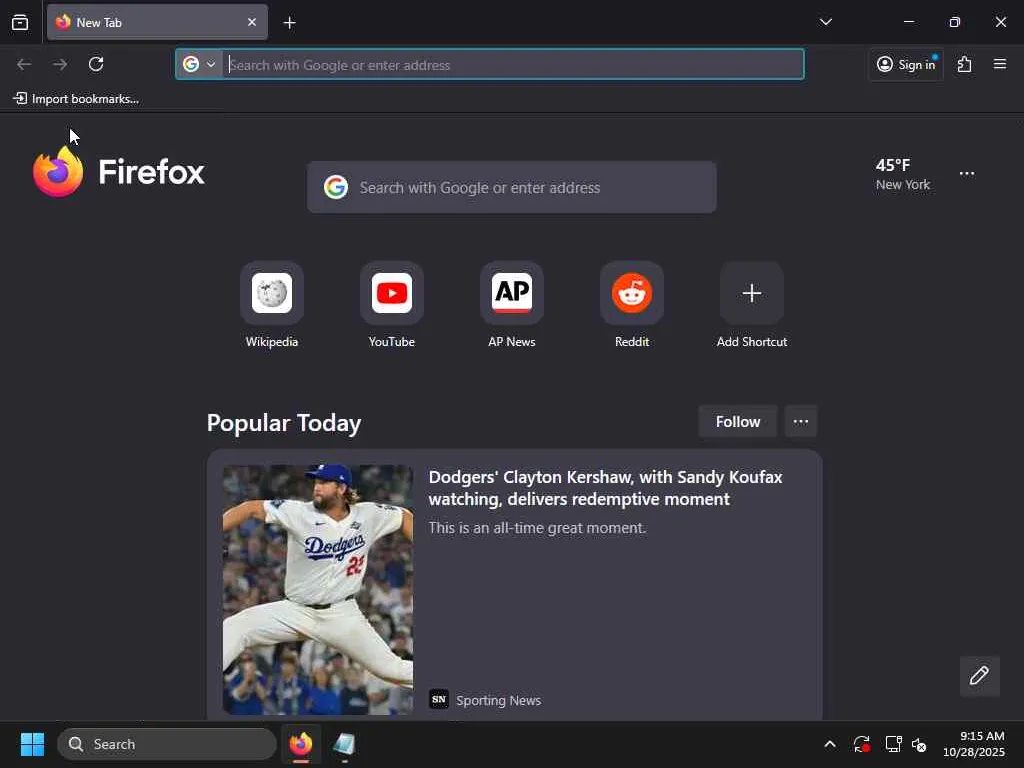Click the Google icon in center search box

click(336, 187)
